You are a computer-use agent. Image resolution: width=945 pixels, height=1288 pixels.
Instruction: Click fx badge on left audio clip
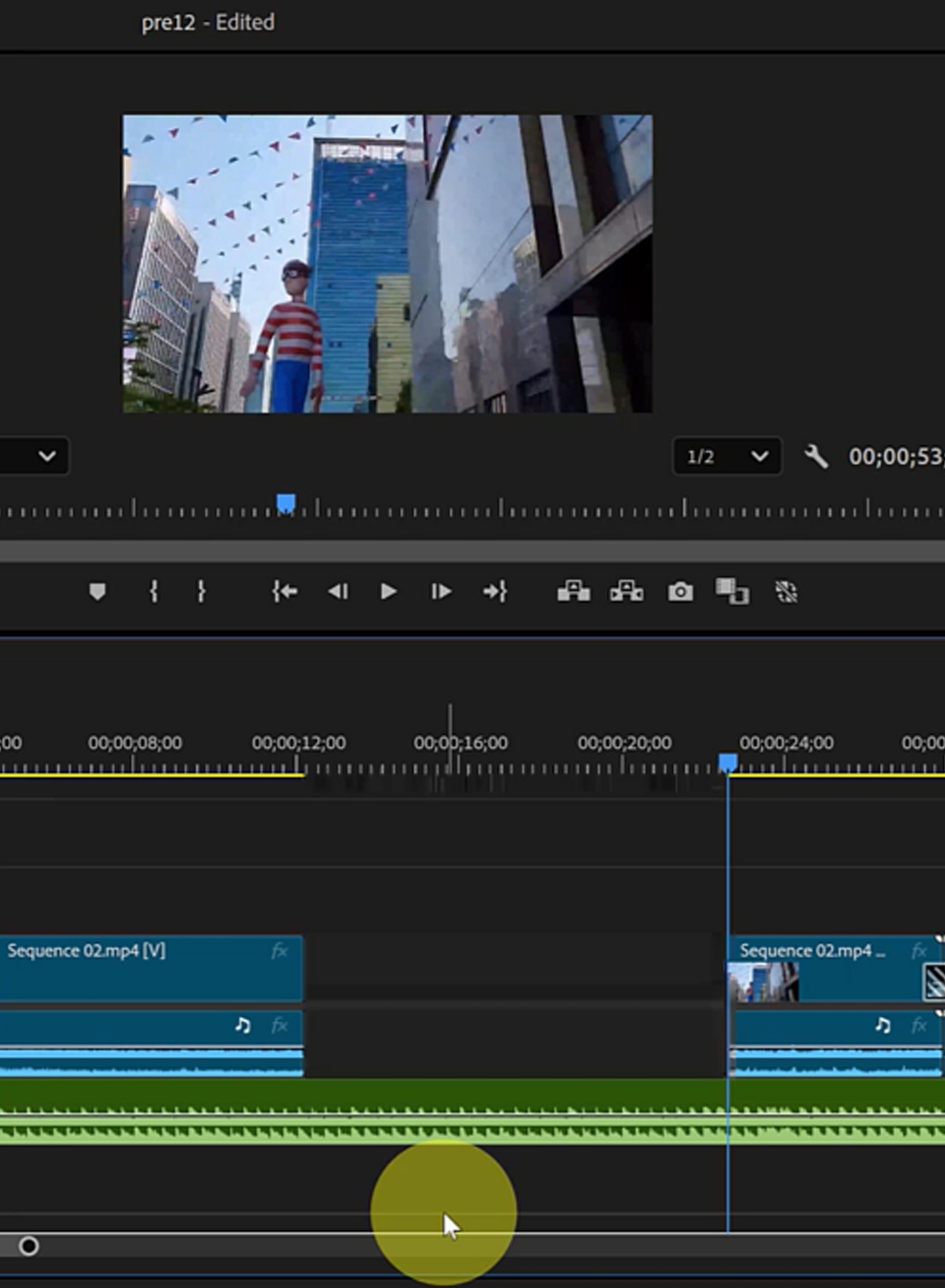pos(280,1025)
